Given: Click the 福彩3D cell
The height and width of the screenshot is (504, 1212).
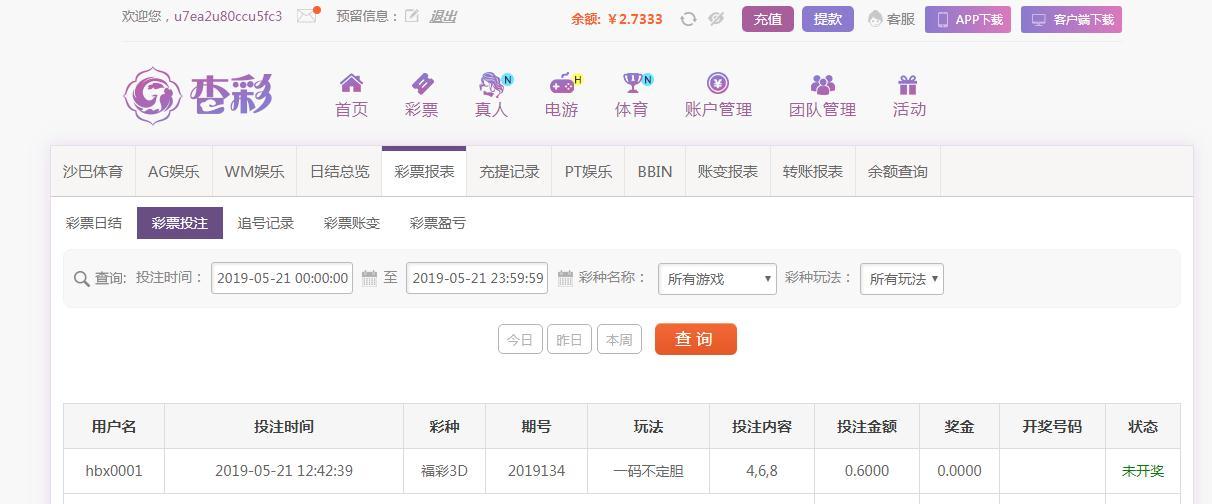Looking at the screenshot, I should pos(444,470).
